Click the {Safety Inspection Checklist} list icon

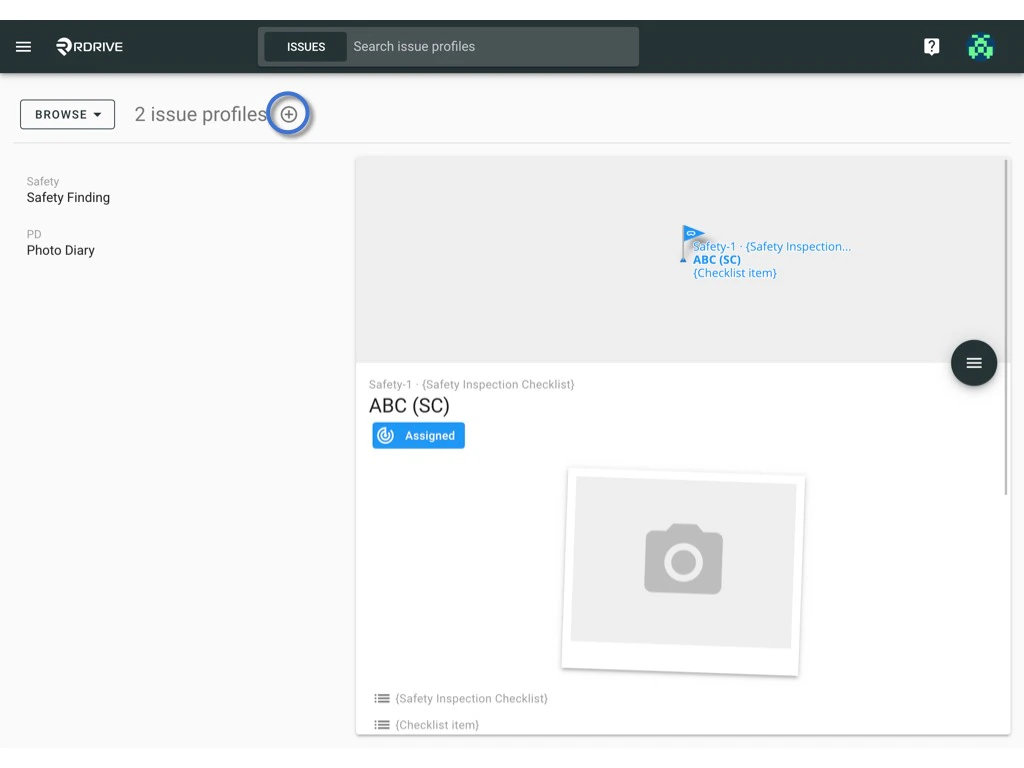[x=381, y=698]
